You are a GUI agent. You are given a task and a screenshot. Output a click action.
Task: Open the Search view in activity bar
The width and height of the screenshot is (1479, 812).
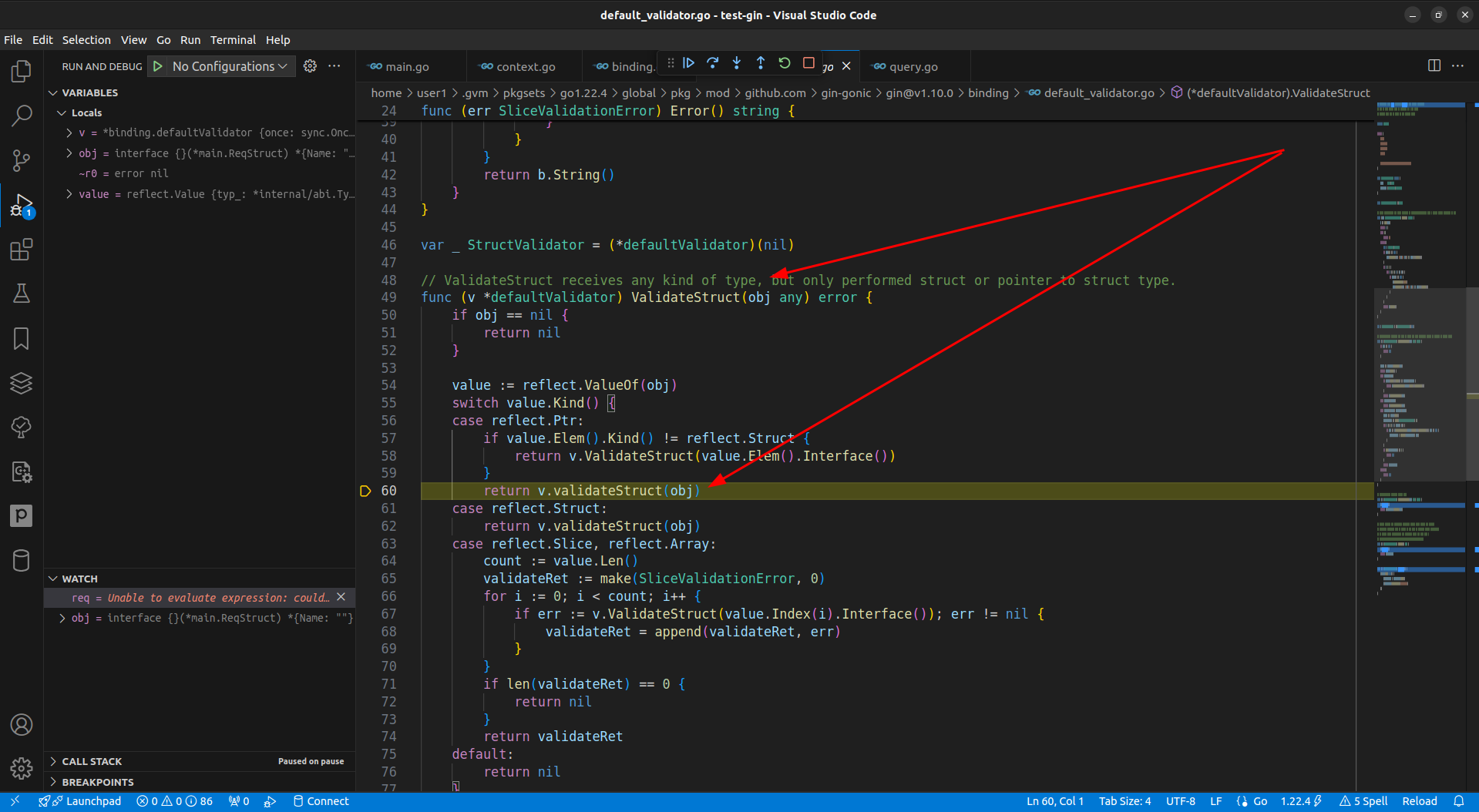pyautogui.click(x=22, y=116)
